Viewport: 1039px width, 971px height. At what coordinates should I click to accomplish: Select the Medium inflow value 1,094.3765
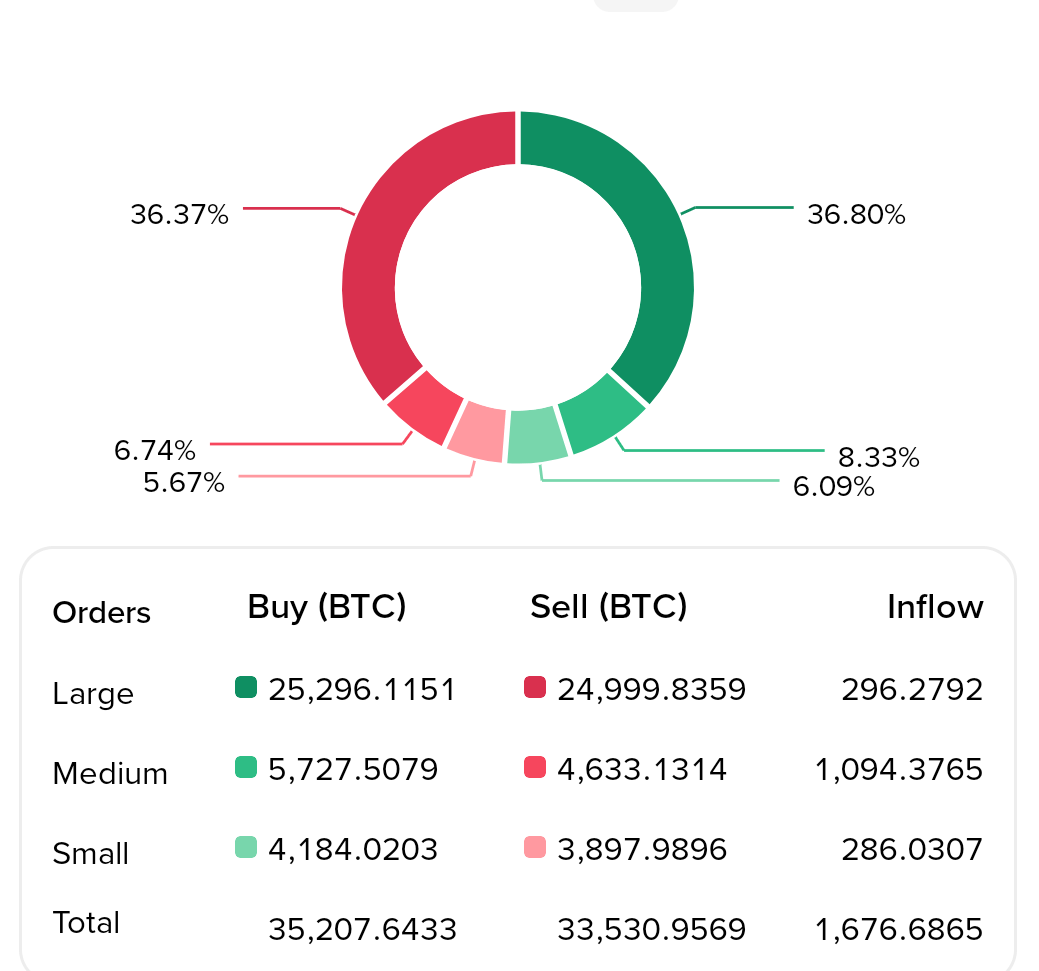pyautogui.click(x=899, y=770)
